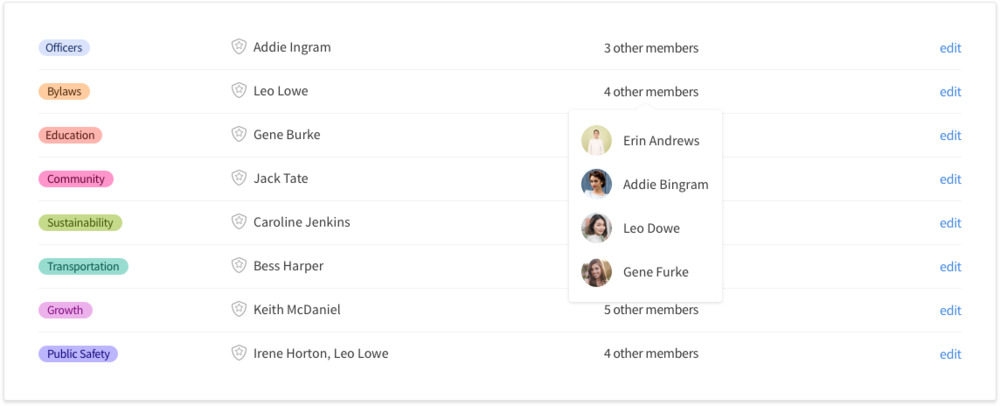Choose Leo Dowe from members popup

click(651, 228)
